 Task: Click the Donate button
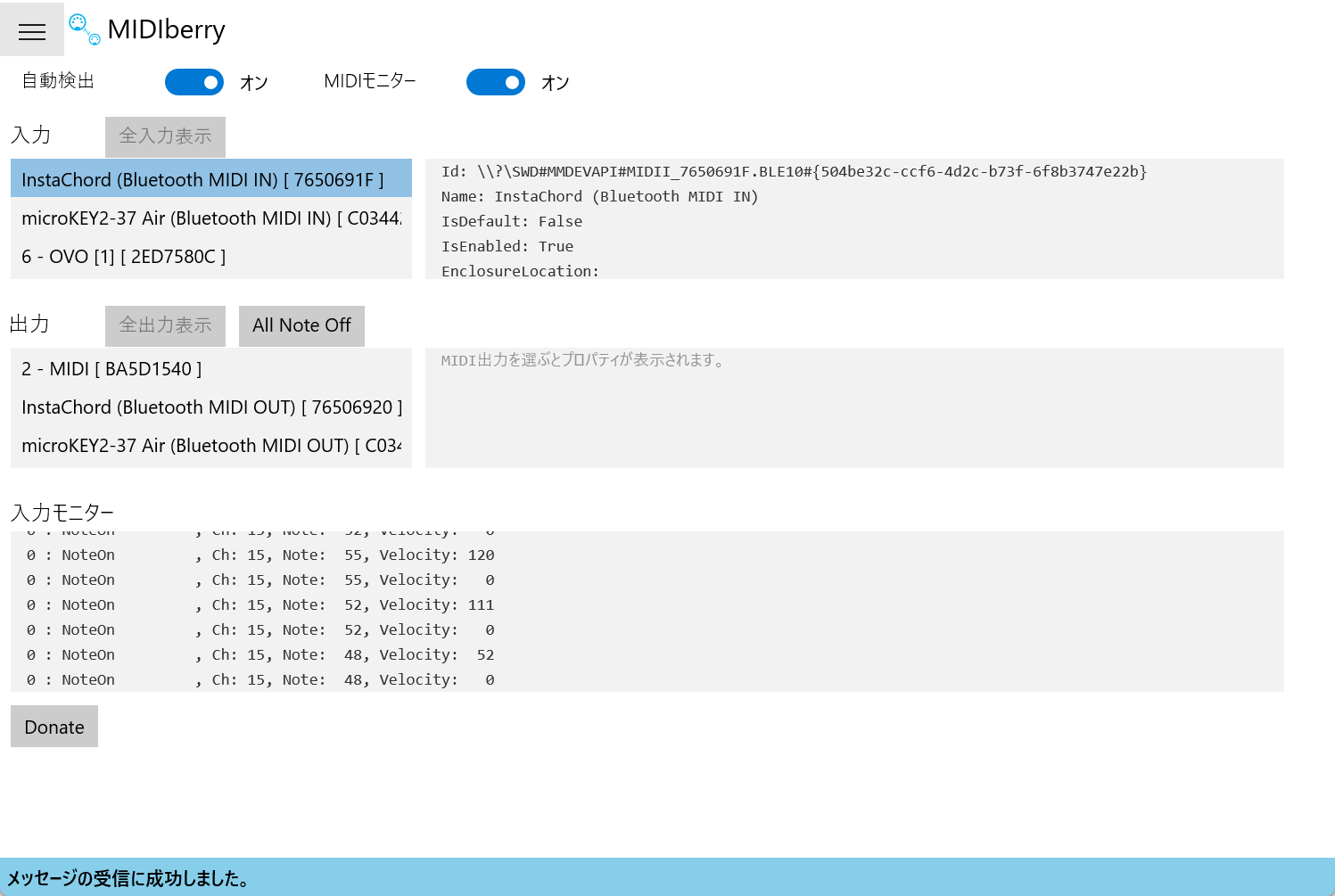pos(54,727)
